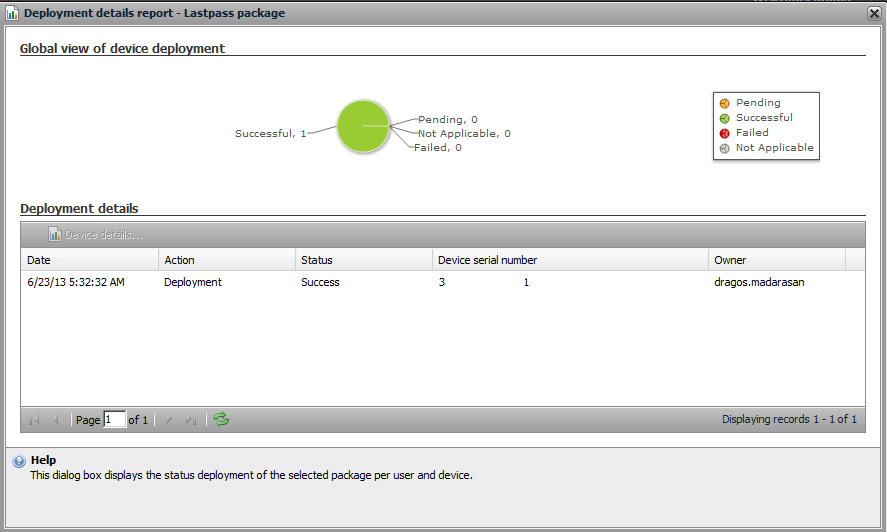Go to first page arrow icon

pyautogui.click(x=35, y=420)
